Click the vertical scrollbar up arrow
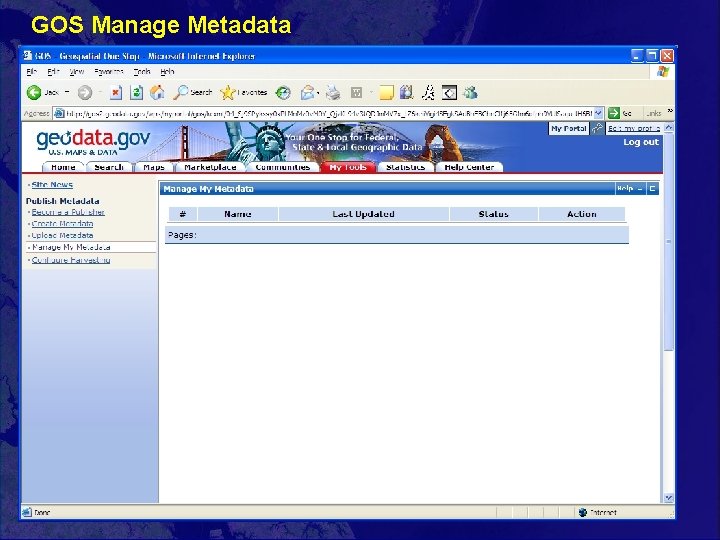The width and height of the screenshot is (720, 540). click(669, 127)
